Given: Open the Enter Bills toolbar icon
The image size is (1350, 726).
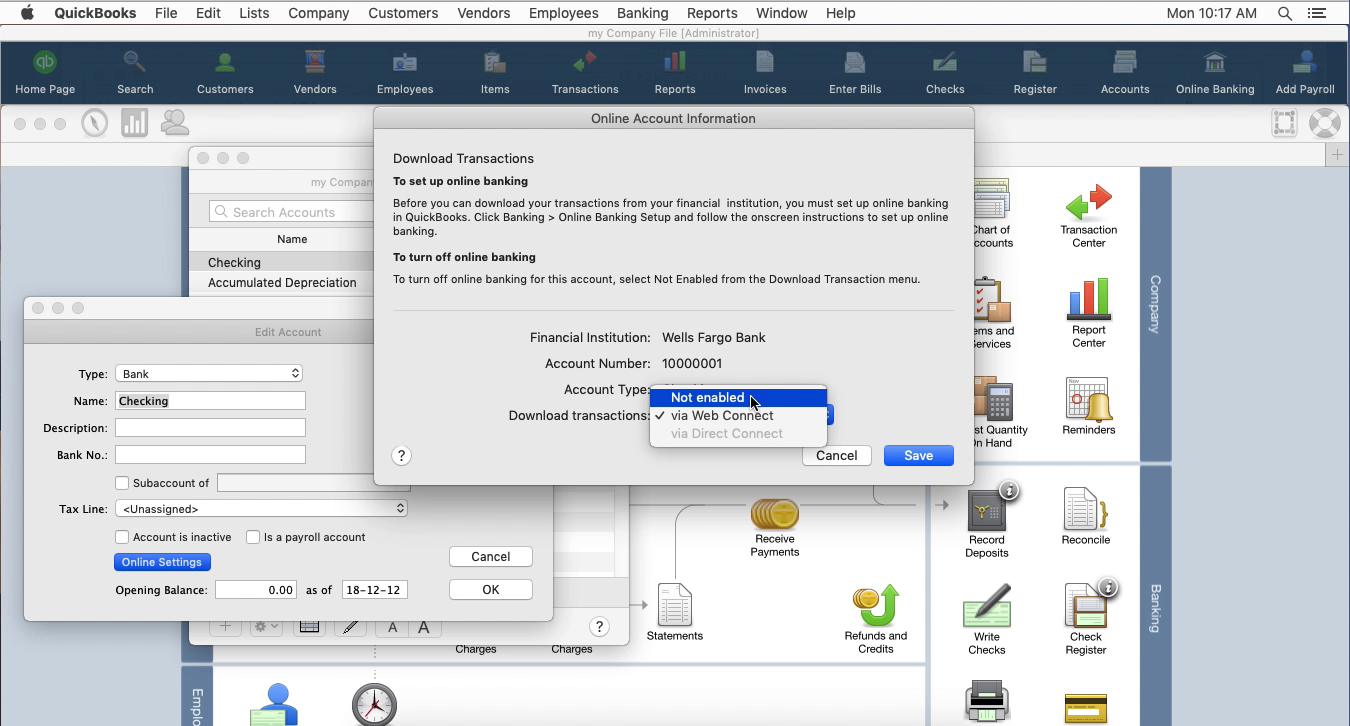Looking at the screenshot, I should click(x=855, y=72).
